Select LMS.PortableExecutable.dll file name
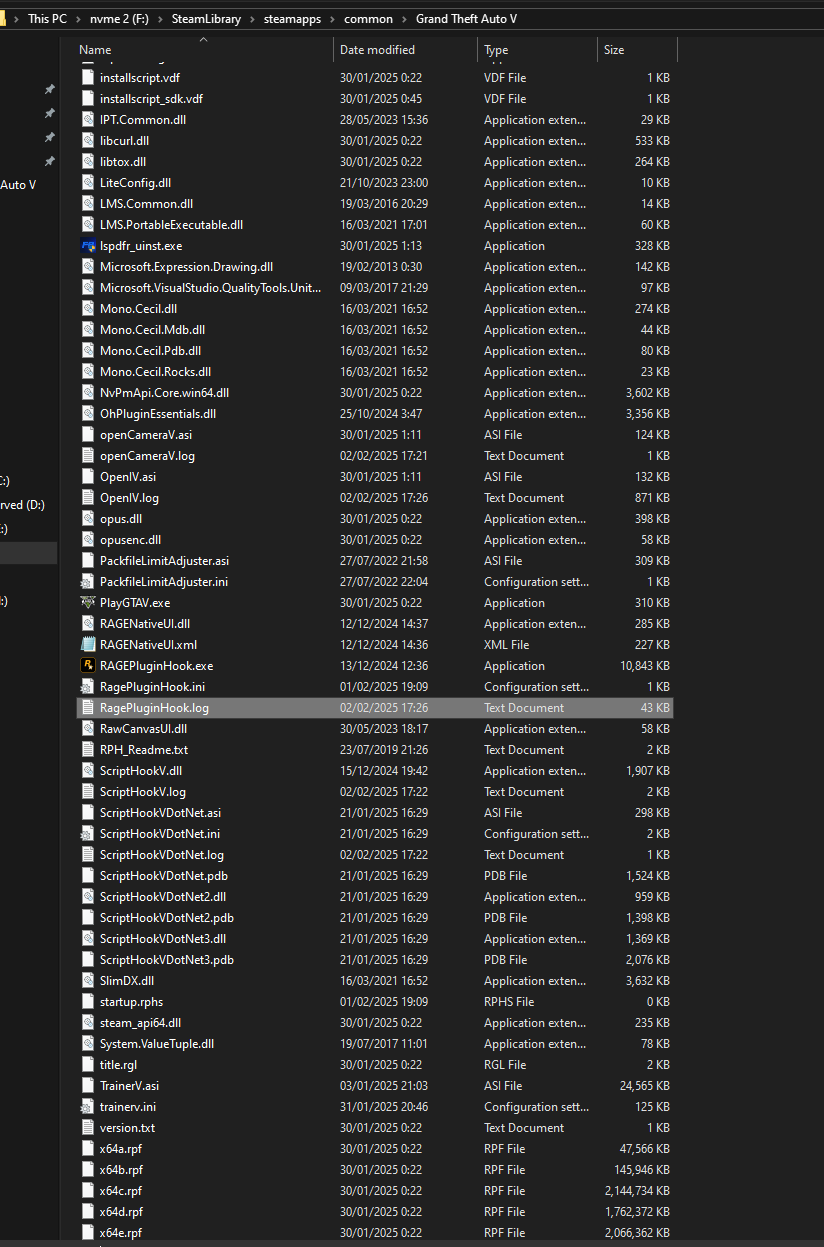 tap(171, 225)
